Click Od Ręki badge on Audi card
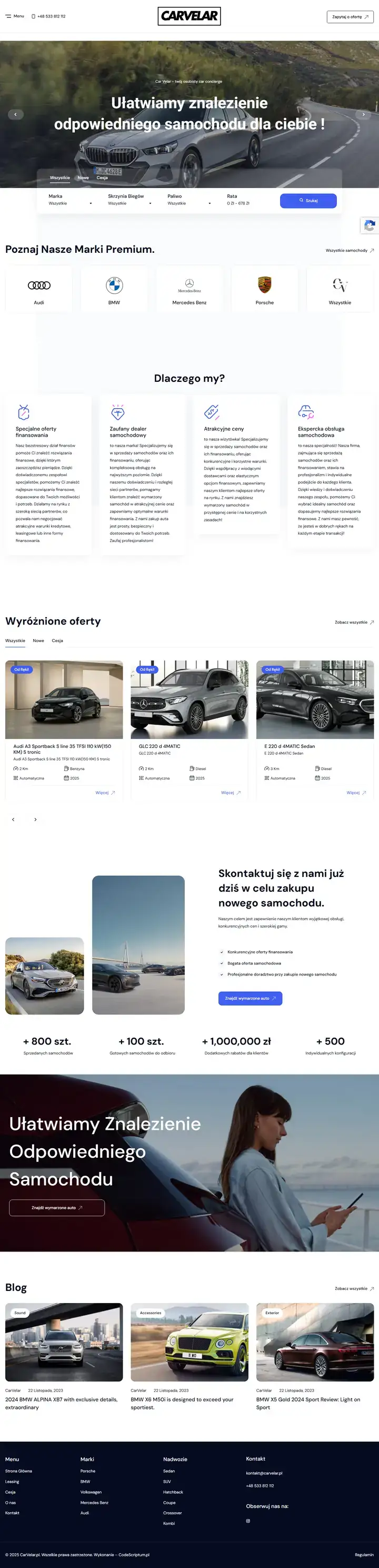Viewport: 379px width, 1568px height. 21,669
